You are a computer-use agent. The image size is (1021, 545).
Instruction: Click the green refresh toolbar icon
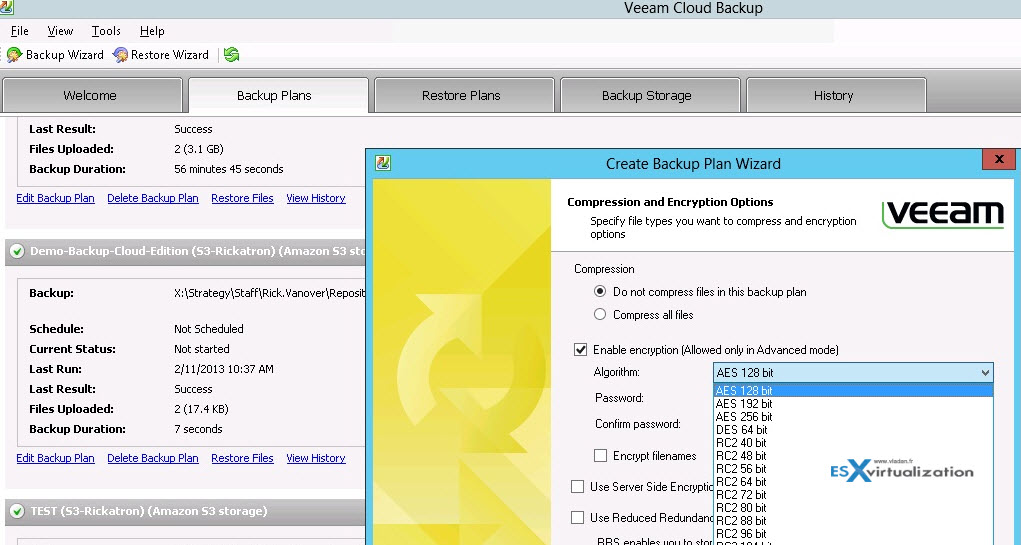[231, 55]
